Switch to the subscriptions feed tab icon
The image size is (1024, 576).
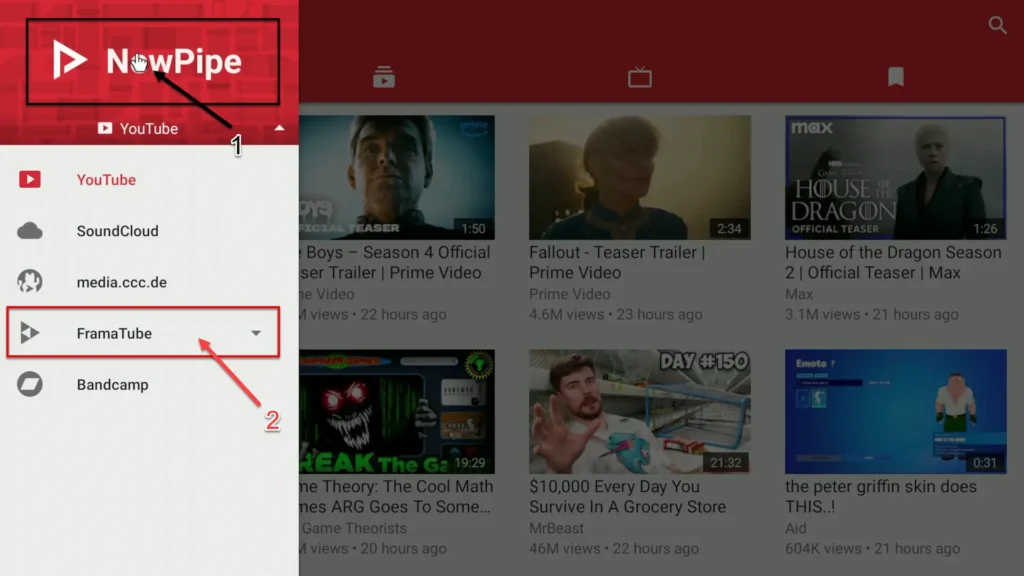pyautogui.click(x=383, y=77)
